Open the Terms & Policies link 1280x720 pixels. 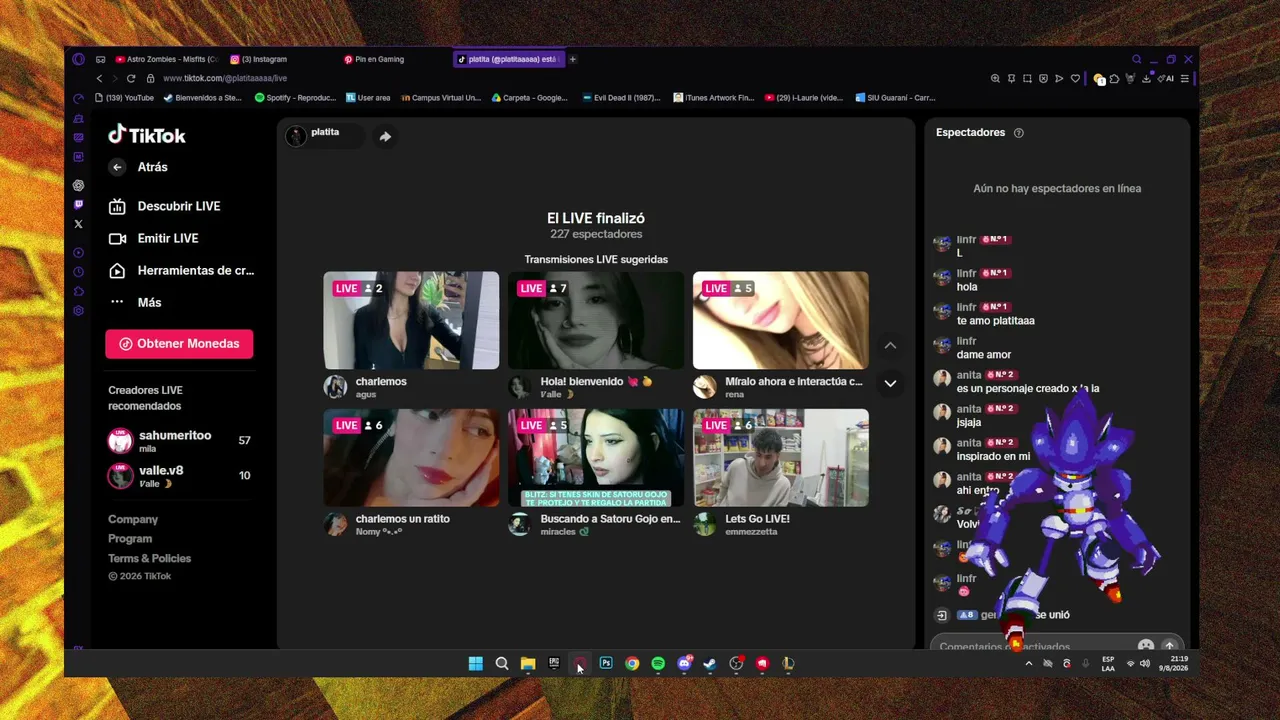coord(149,558)
